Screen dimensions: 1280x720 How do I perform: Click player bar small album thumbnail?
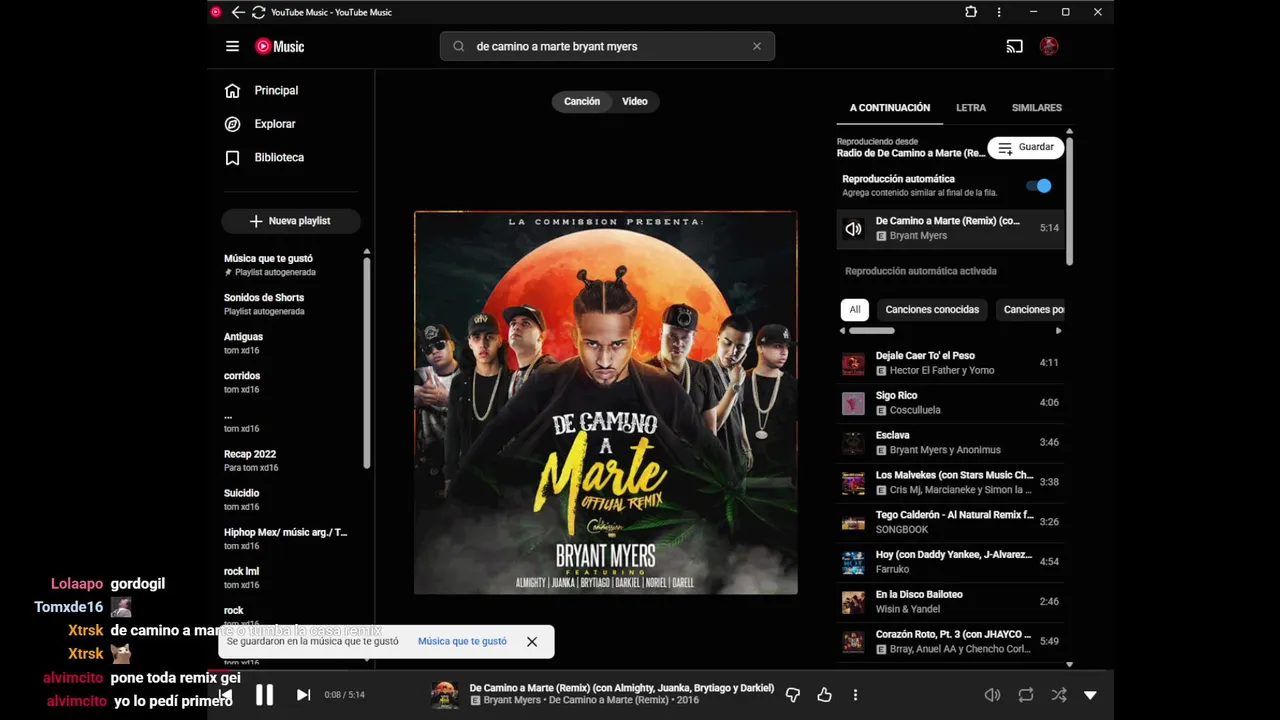pos(445,695)
